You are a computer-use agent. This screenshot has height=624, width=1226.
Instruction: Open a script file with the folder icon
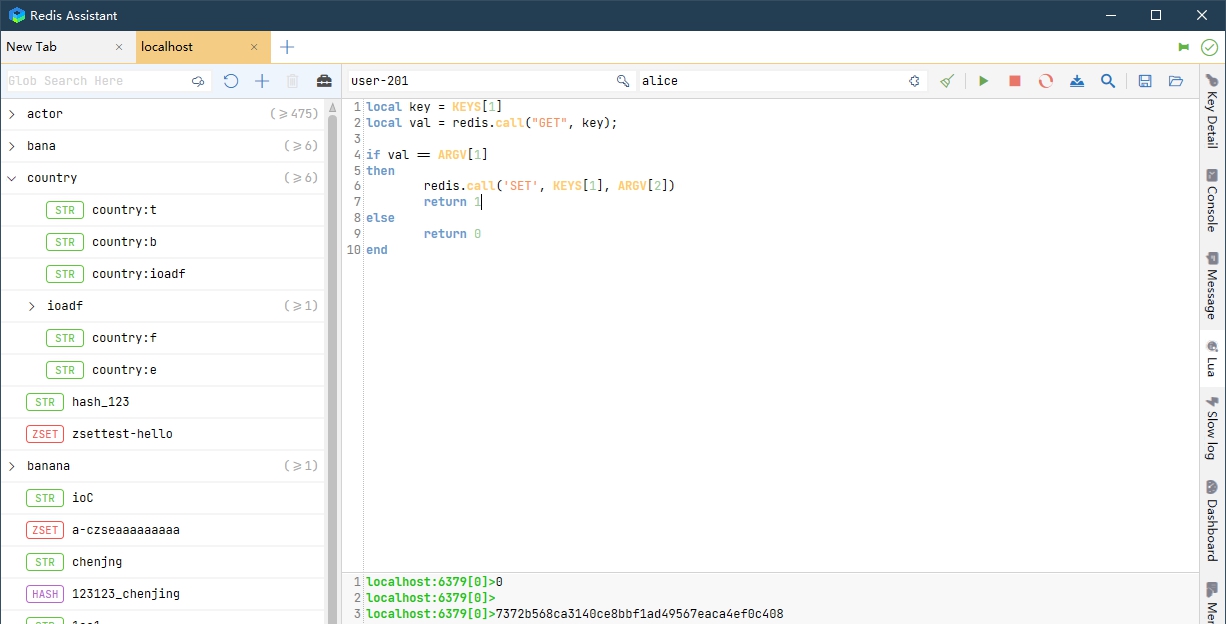1176,81
